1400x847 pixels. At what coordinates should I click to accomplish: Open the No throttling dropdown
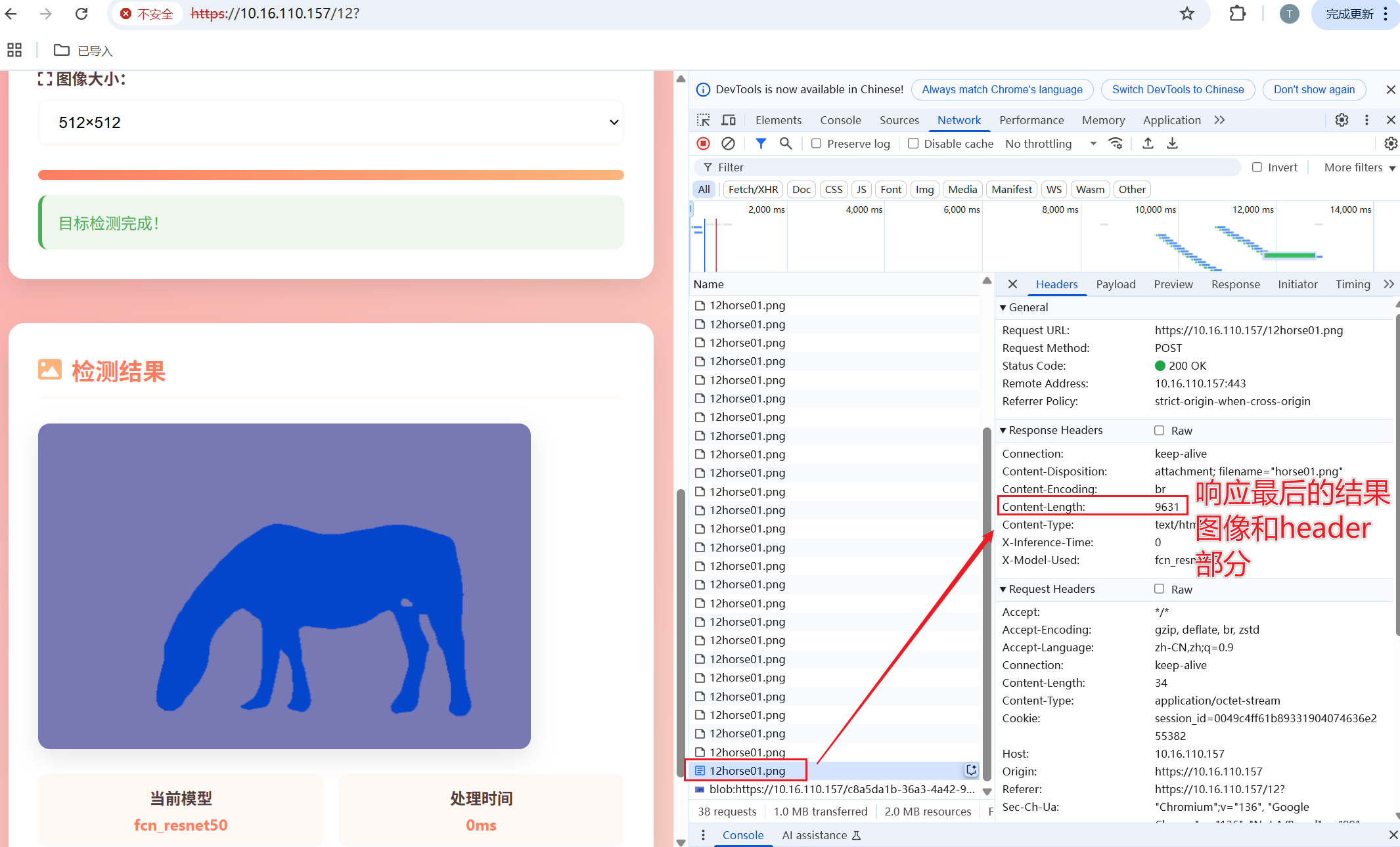pyautogui.click(x=1050, y=143)
